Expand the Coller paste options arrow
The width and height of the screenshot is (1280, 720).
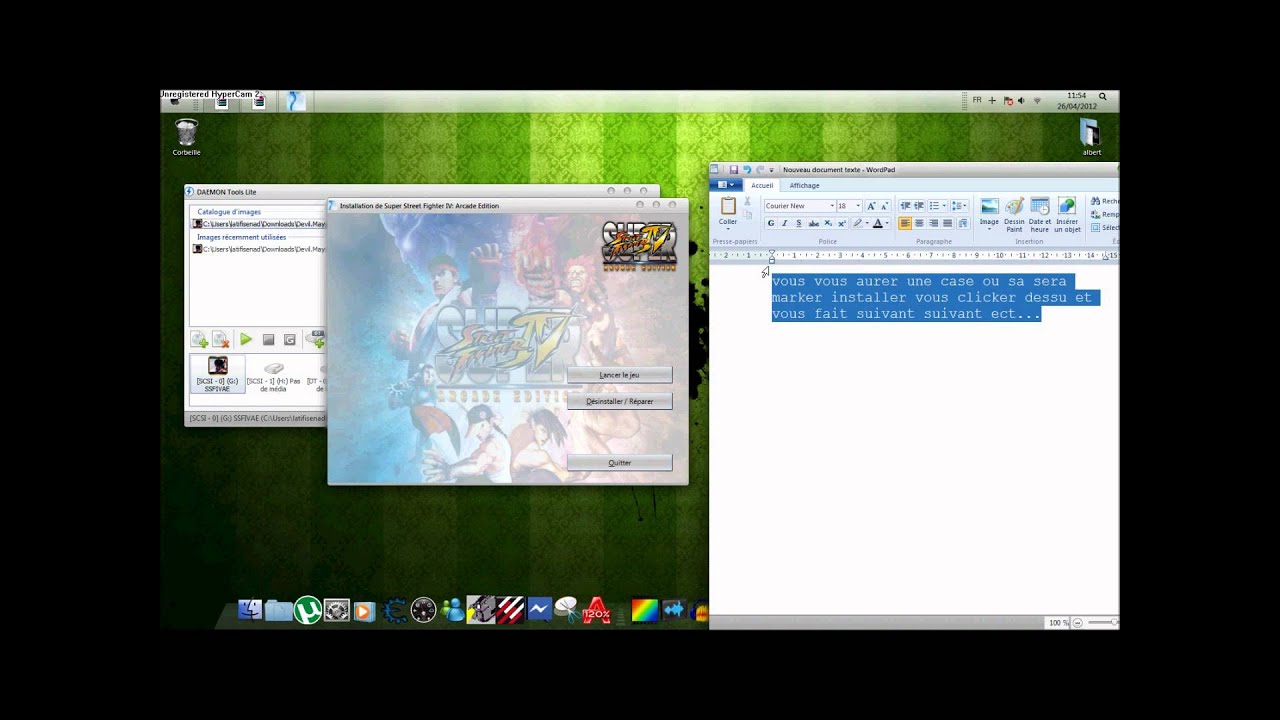[x=728, y=229]
